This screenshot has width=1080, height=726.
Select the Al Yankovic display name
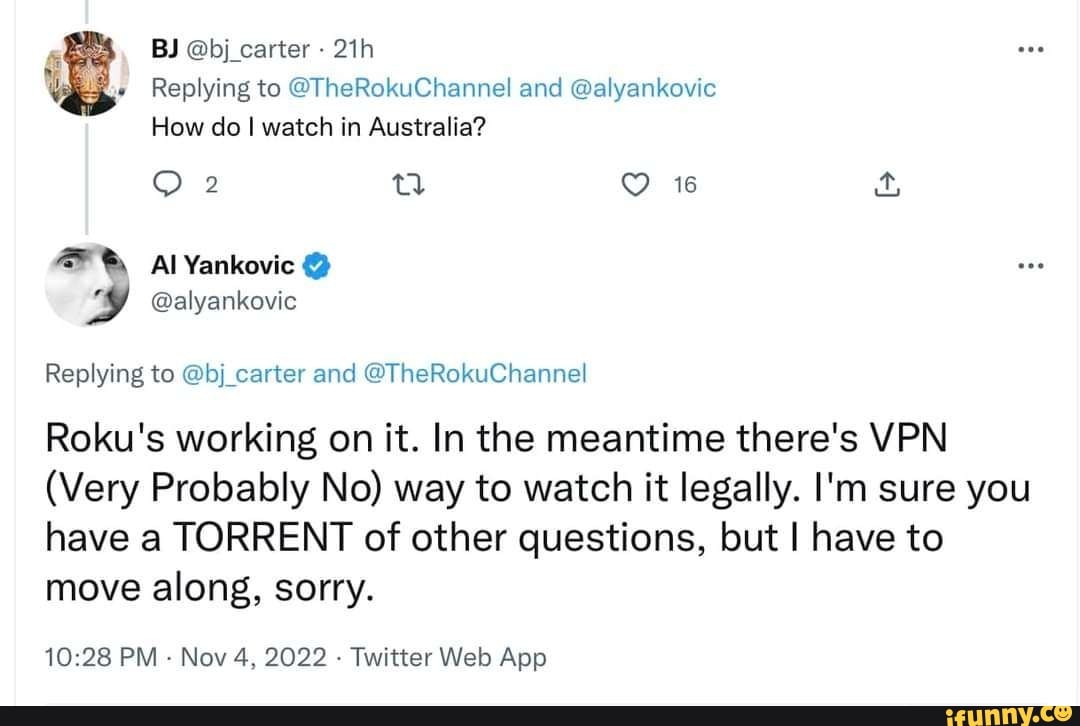pyautogui.click(x=222, y=265)
